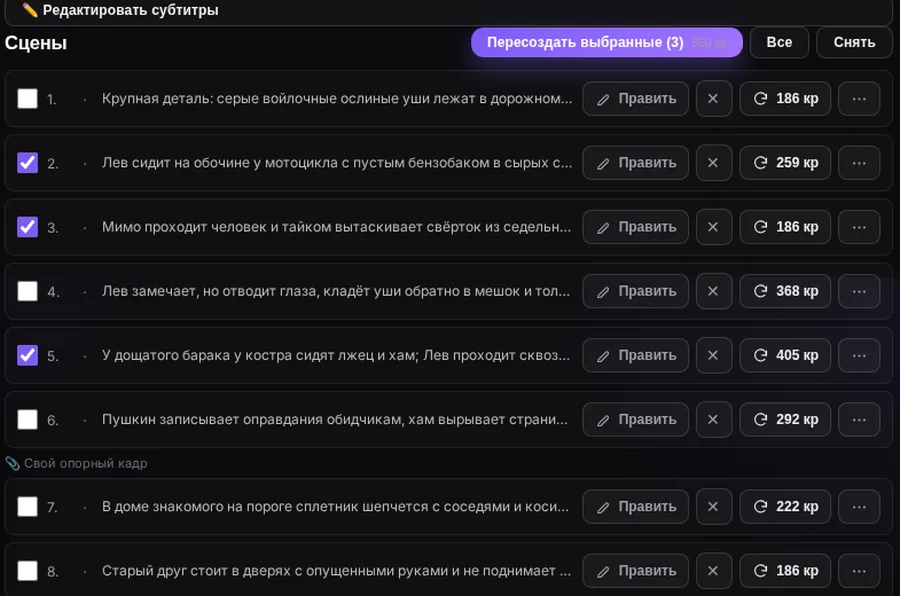This screenshot has width=900, height=596.
Task: Click the Свой опорный кадр paperclip link
Action: (76, 463)
